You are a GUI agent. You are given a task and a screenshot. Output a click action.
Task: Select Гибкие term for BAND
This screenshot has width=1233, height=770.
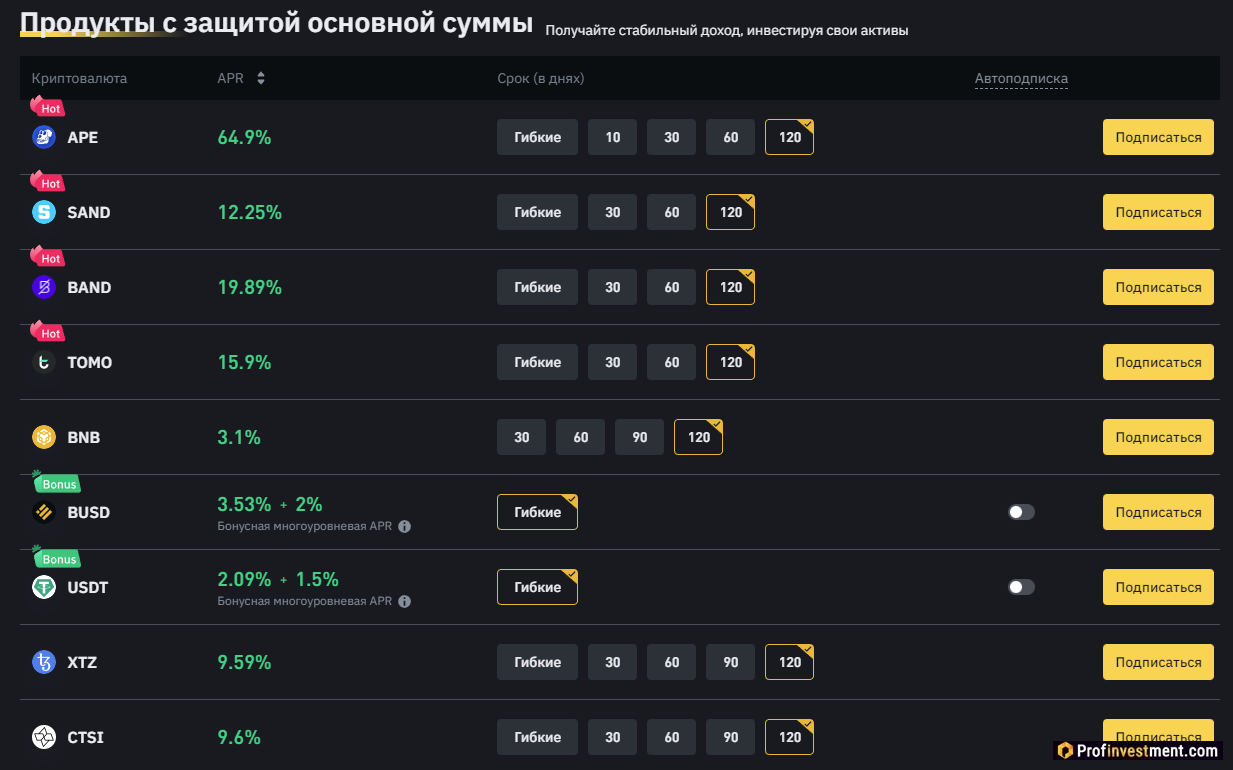pos(538,287)
